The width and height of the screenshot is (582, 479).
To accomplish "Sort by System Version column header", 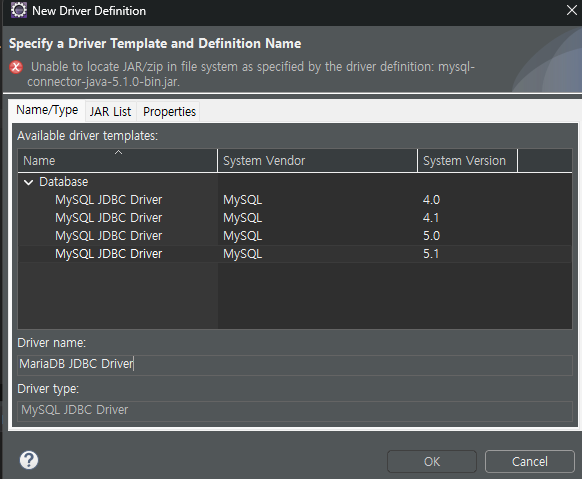I will tap(467, 161).
